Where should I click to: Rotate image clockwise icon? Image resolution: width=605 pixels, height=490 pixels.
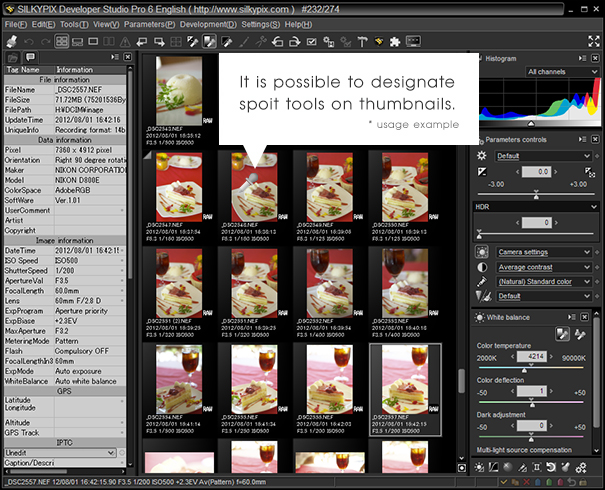[x=294, y=41]
